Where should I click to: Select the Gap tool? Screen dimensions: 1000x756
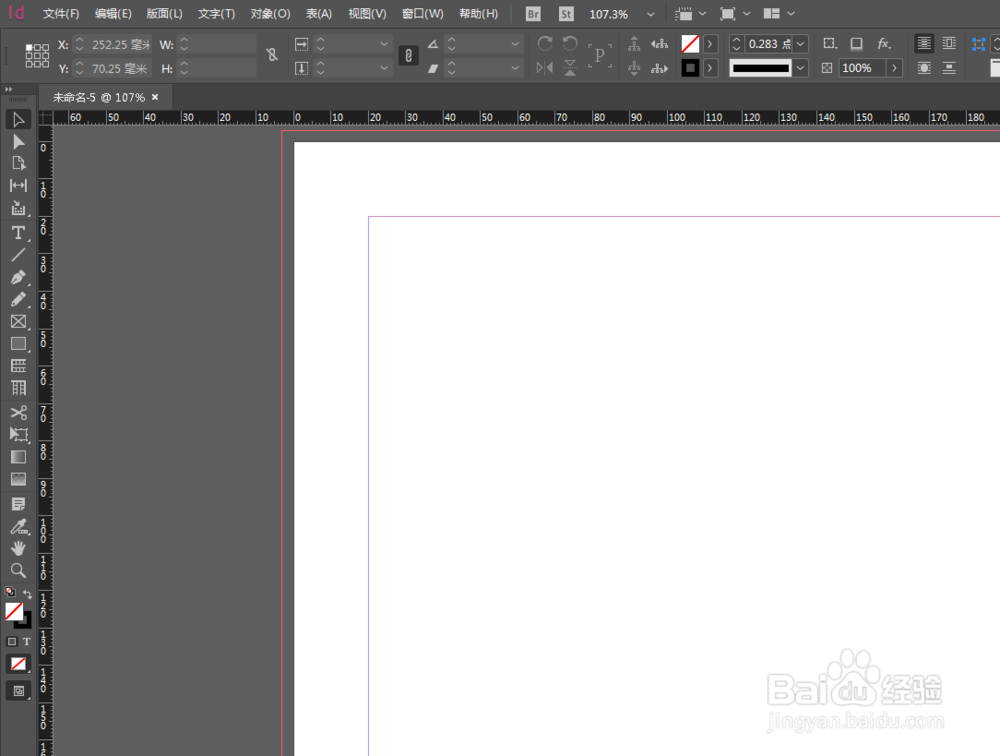pyautogui.click(x=18, y=186)
